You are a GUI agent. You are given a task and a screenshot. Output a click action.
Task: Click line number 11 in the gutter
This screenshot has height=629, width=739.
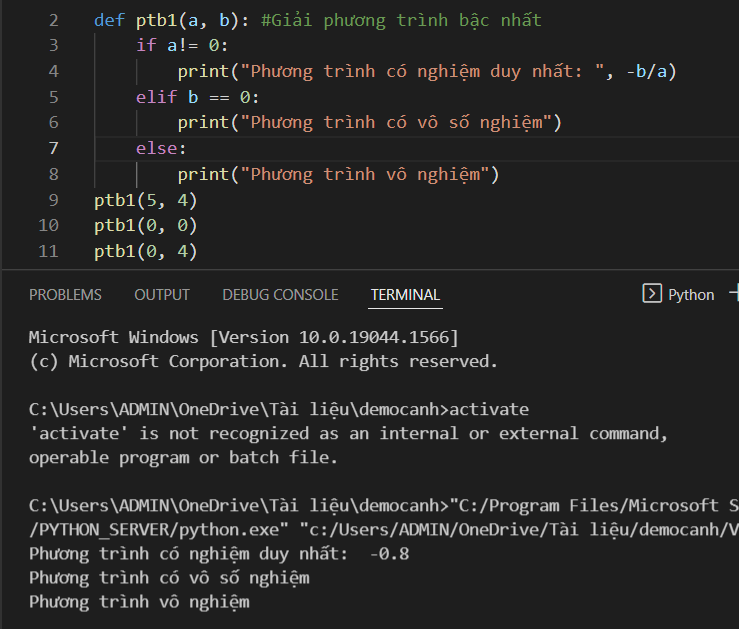pos(48,251)
